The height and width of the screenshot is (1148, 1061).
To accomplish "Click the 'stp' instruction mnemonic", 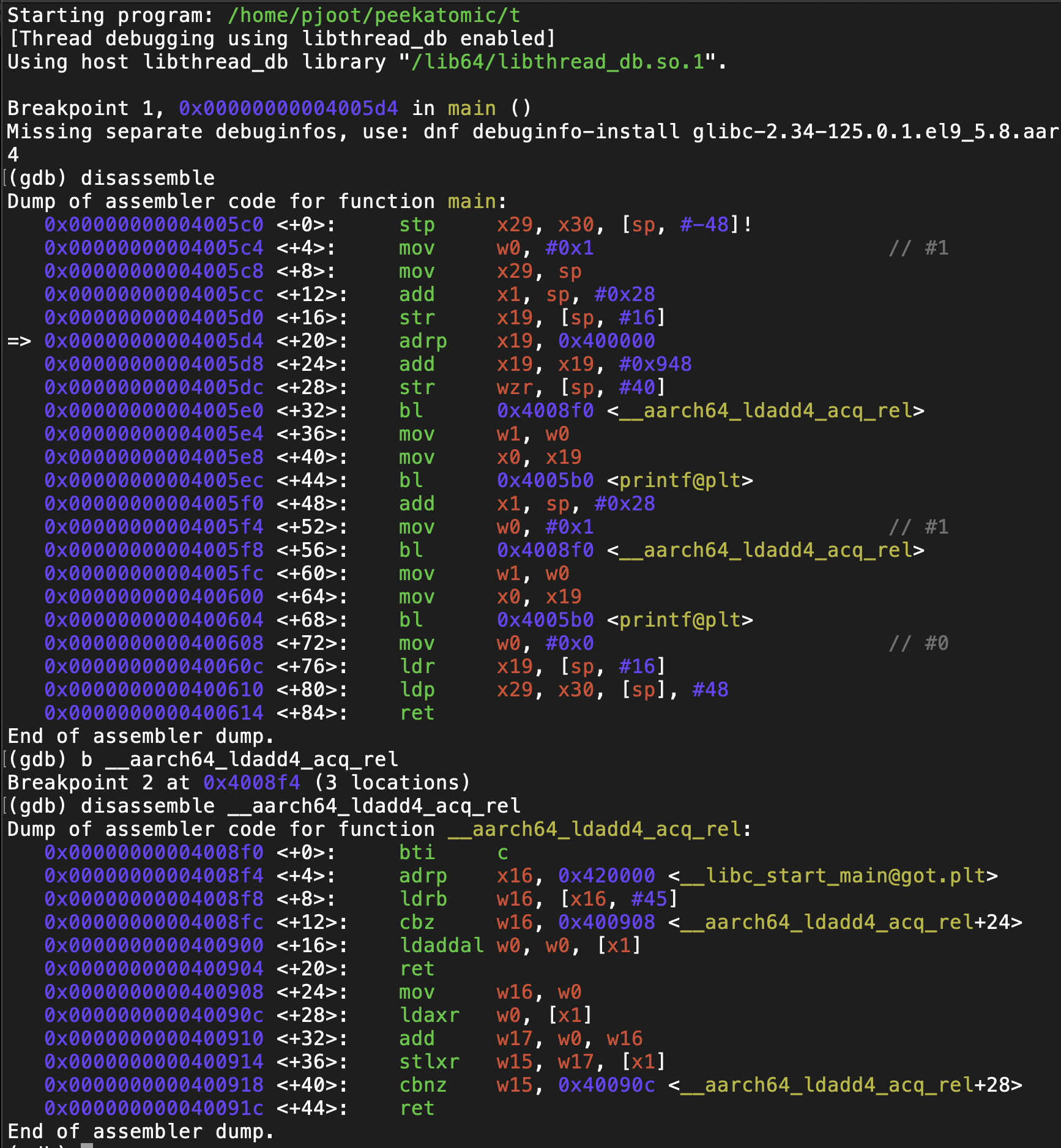I will click(x=417, y=225).
